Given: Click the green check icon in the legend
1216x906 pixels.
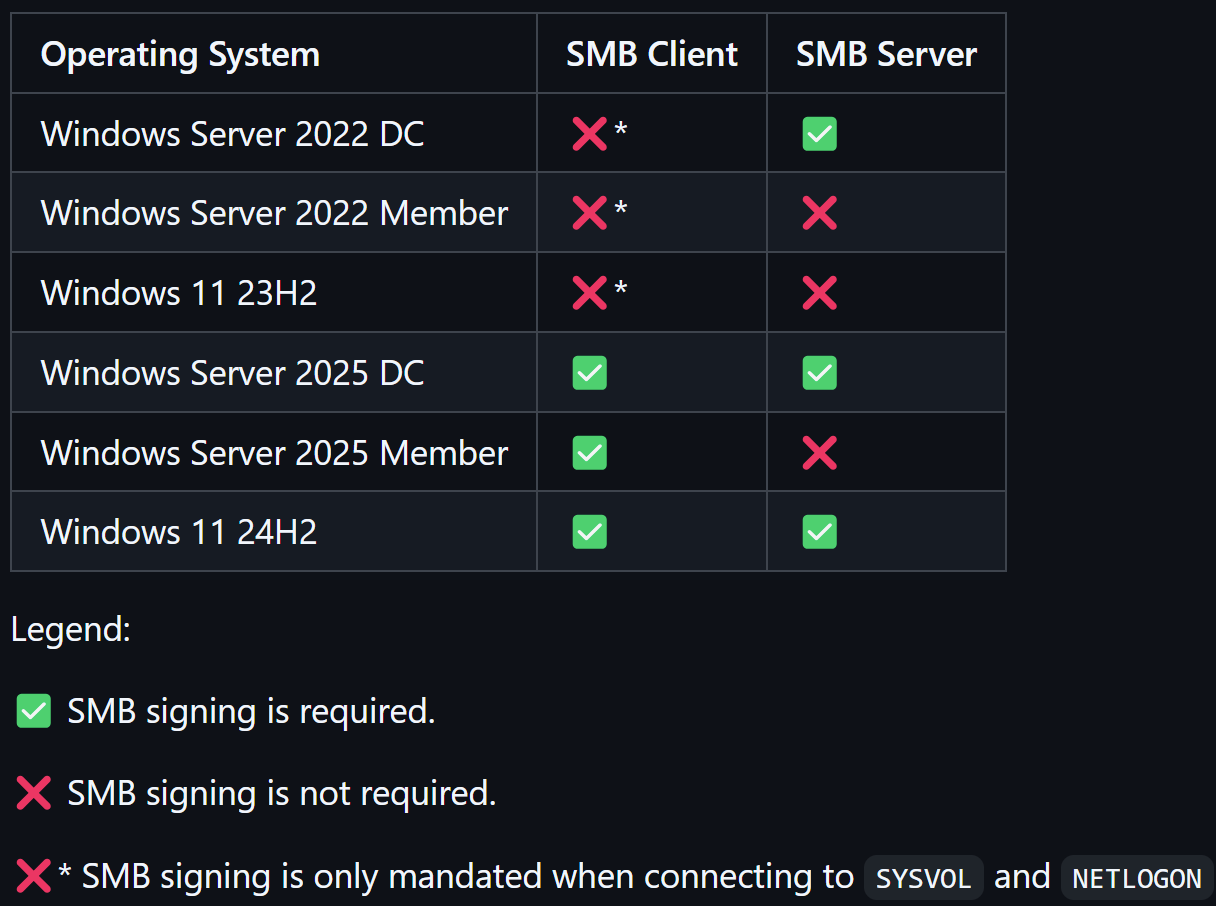Looking at the screenshot, I should coord(34,711).
